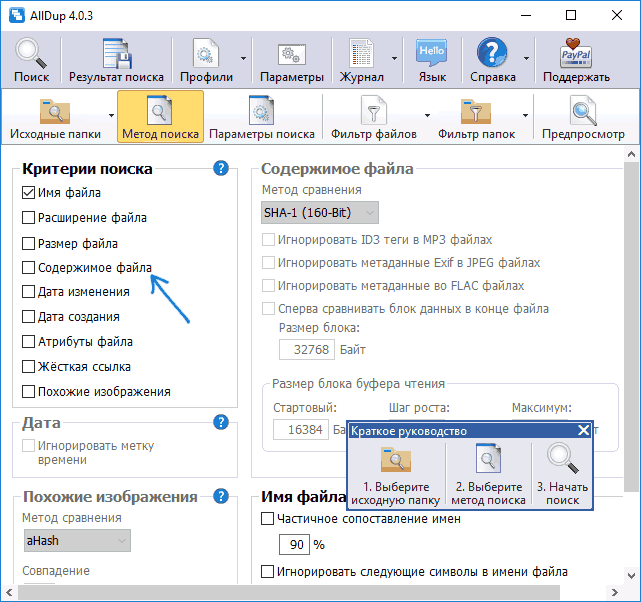
Task: Open help for Дата section
Action: click(x=221, y=422)
